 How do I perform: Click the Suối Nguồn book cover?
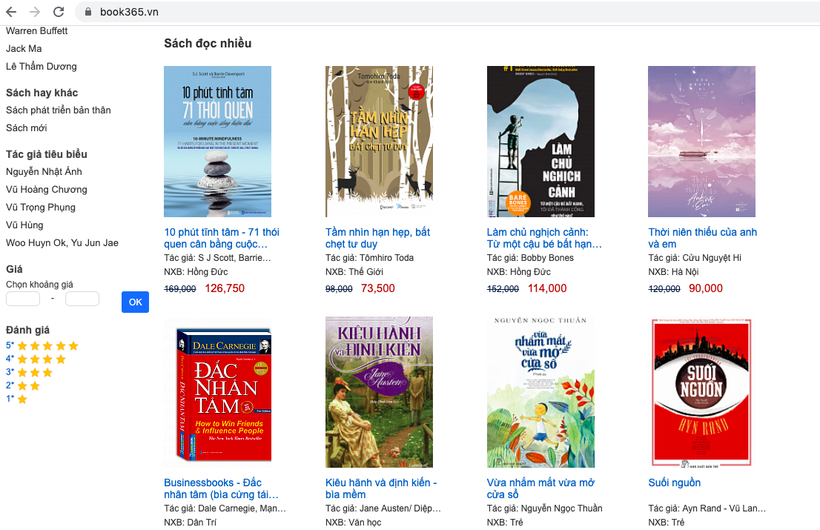coord(701,392)
